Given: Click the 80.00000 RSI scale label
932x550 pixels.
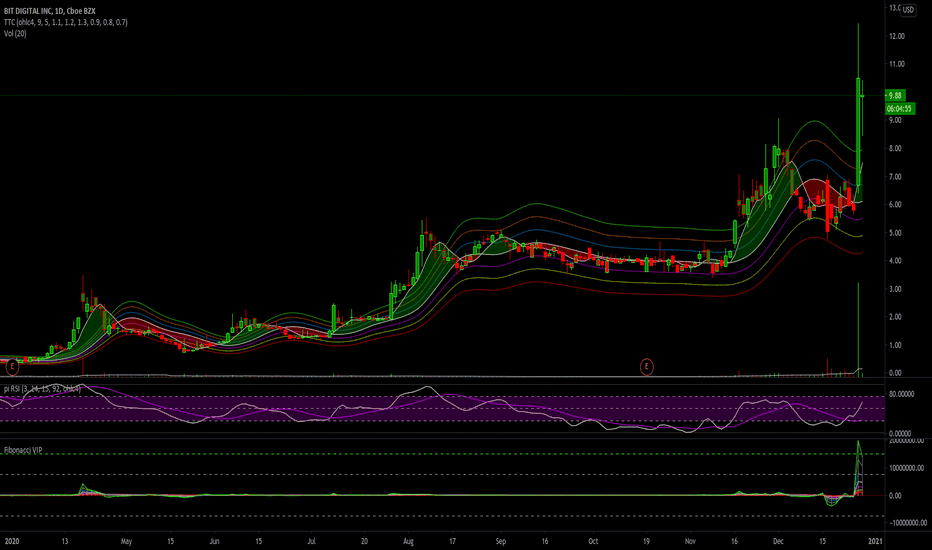Looking at the screenshot, I should click(x=900, y=394).
